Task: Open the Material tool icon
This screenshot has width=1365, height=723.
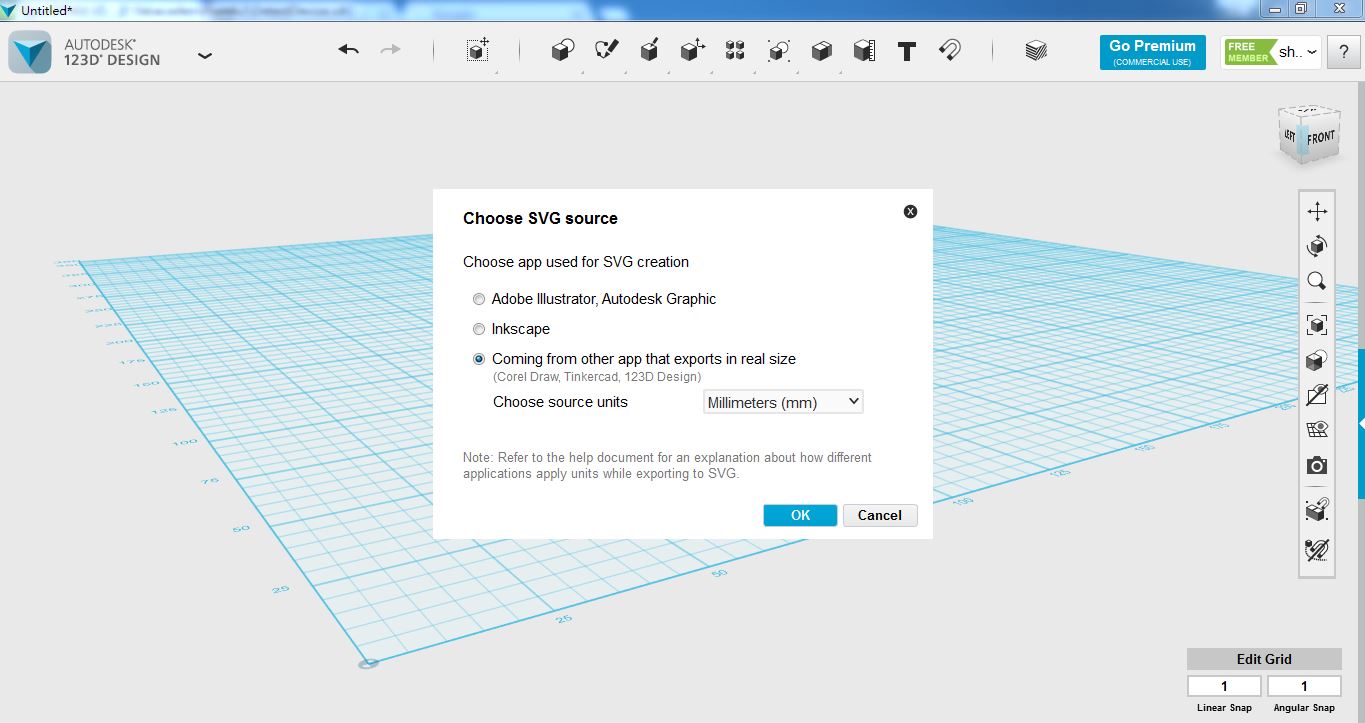Action: (x=1036, y=51)
